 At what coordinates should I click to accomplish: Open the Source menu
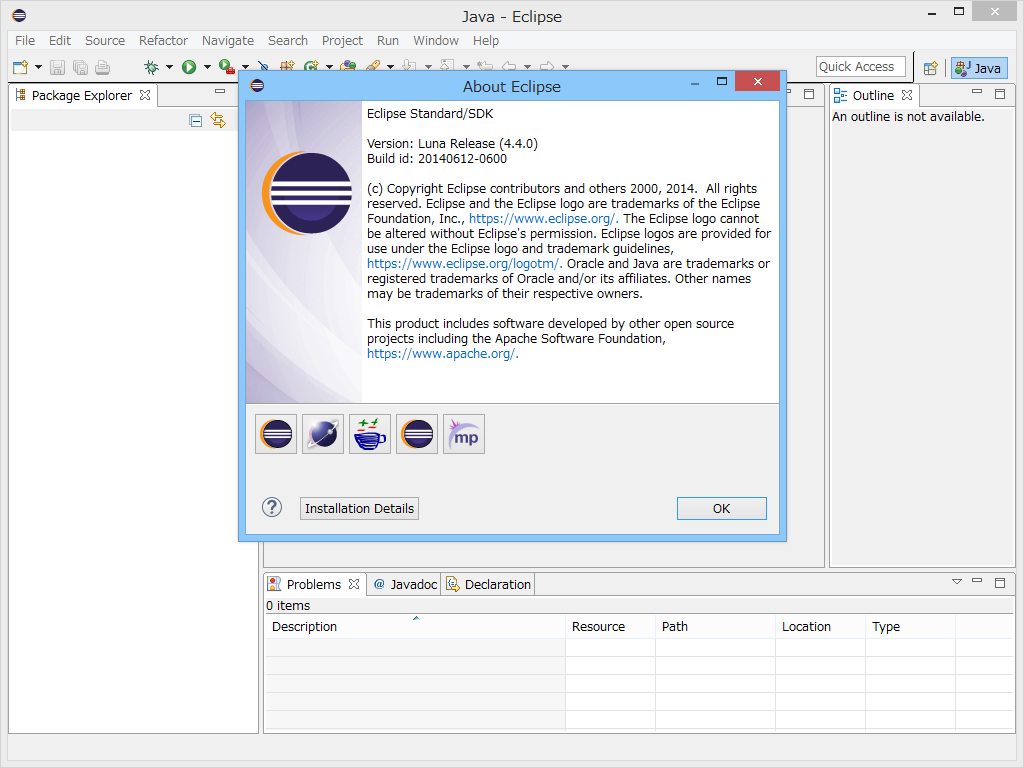click(x=104, y=41)
